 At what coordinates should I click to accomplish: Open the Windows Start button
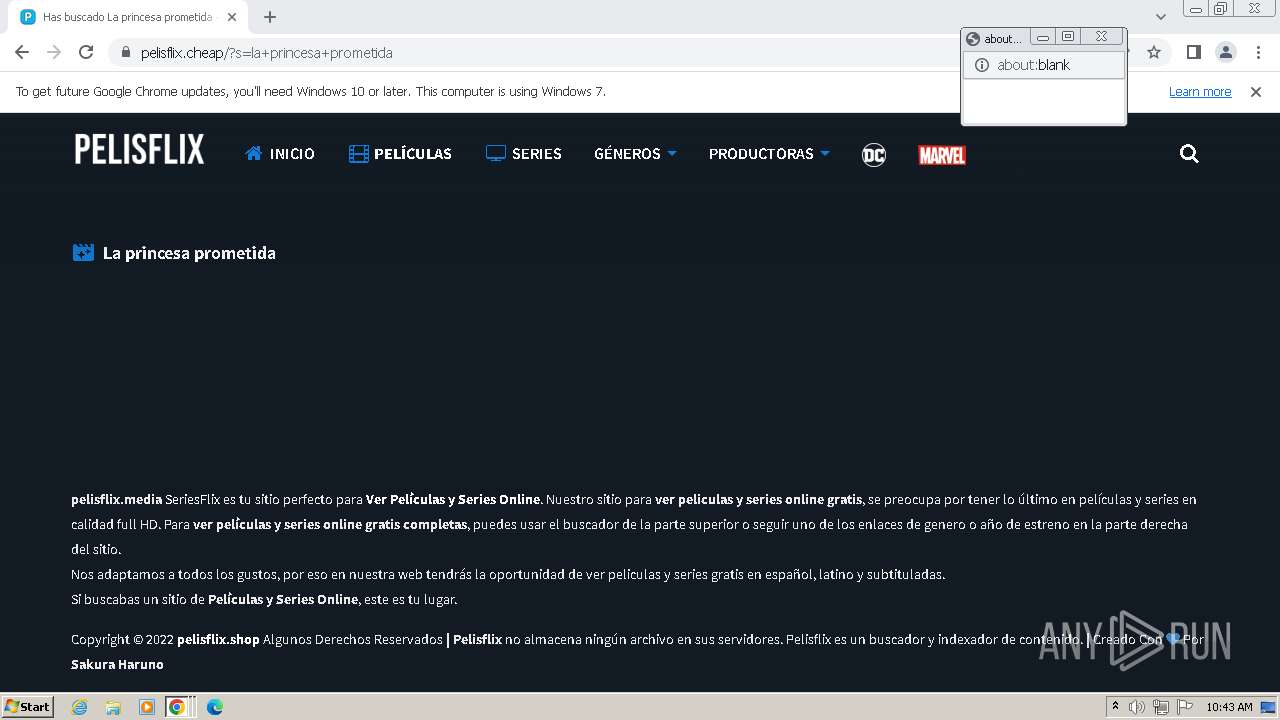pyautogui.click(x=28, y=706)
